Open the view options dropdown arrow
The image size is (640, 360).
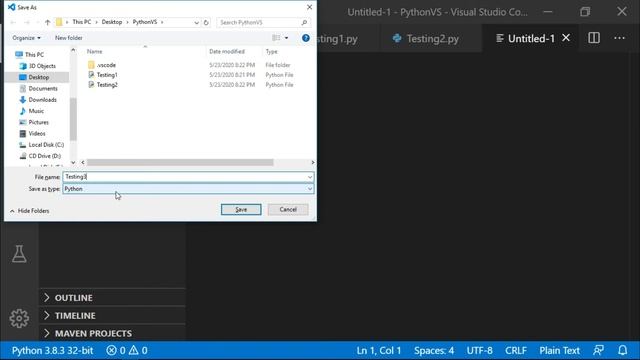pos(287,38)
